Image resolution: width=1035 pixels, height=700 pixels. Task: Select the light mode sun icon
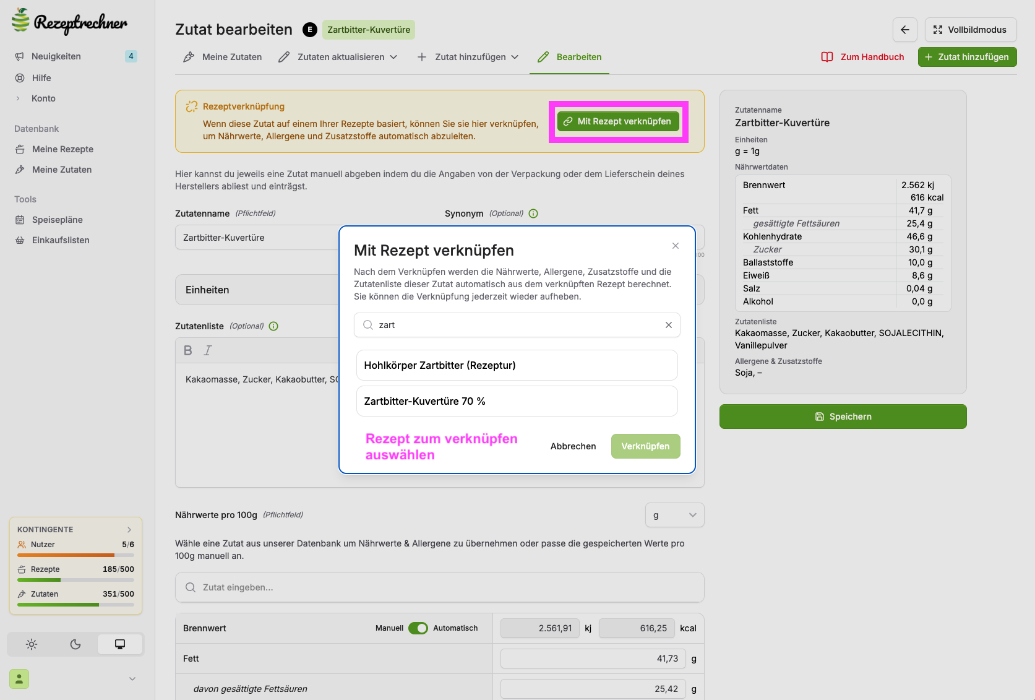32,645
